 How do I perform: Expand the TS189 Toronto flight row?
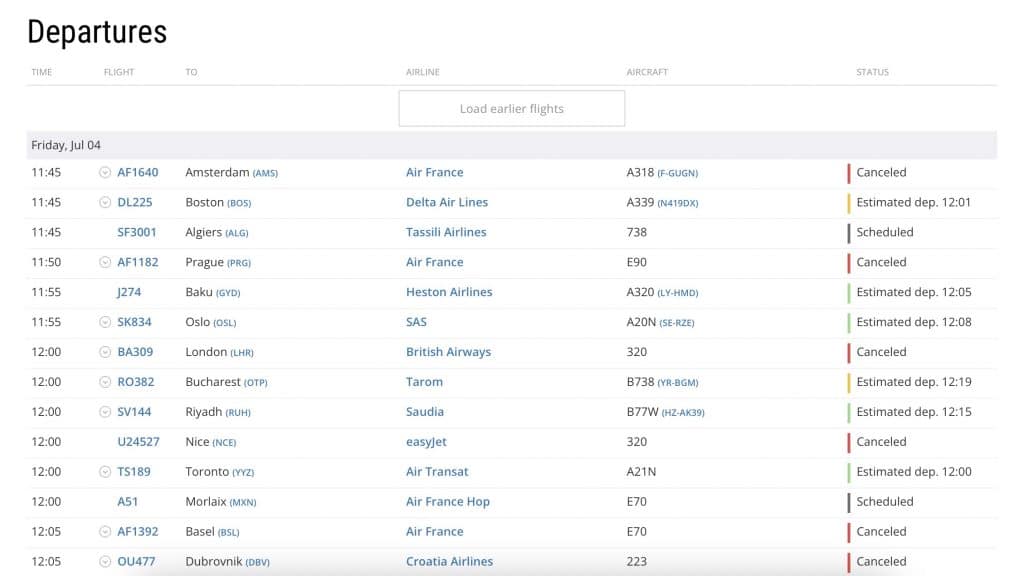[105, 472]
